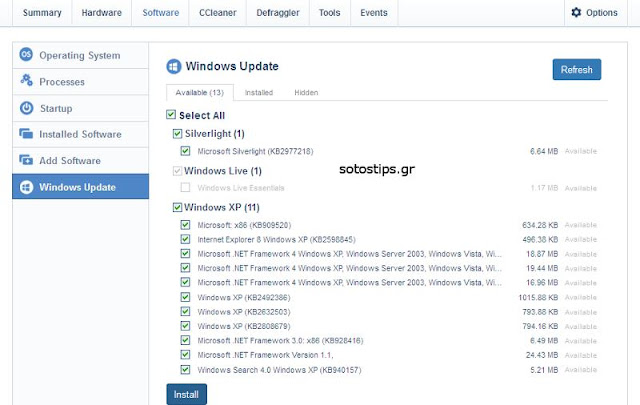Open the CCleaner tab
The height and width of the screenshot is (405, 640).
(x=218, y=13)
